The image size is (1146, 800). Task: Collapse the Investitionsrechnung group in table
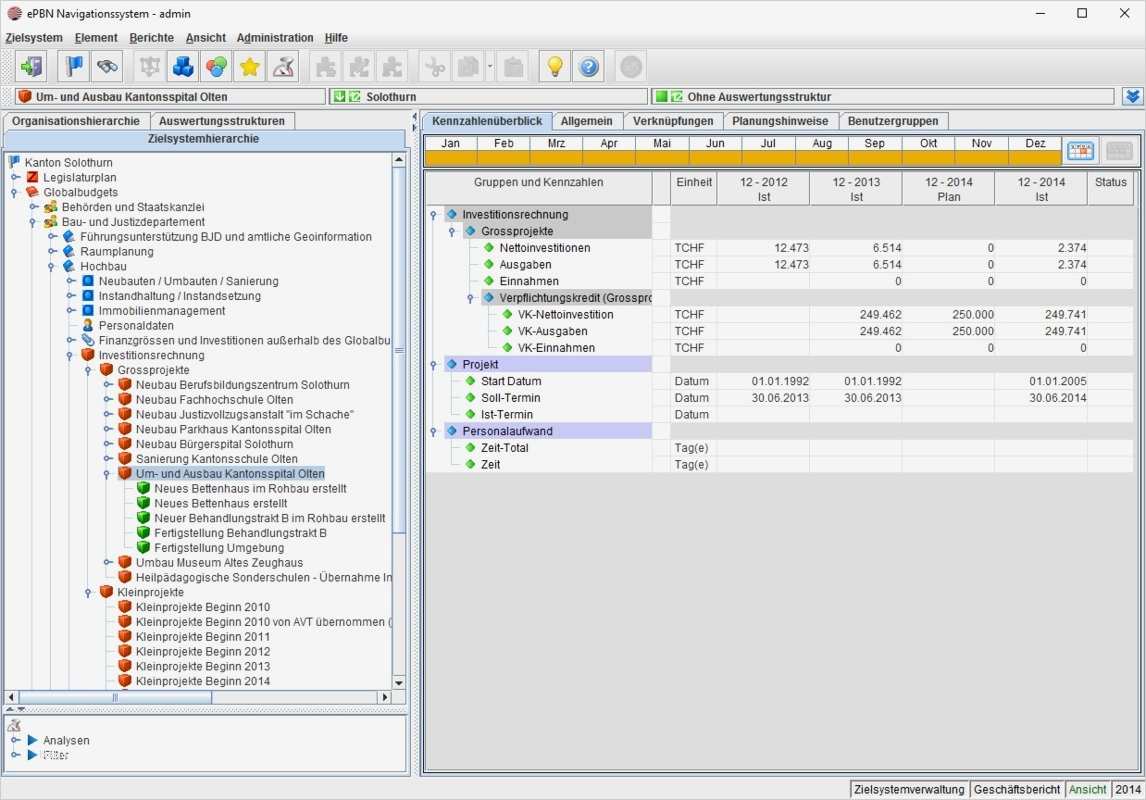point(433,215)
